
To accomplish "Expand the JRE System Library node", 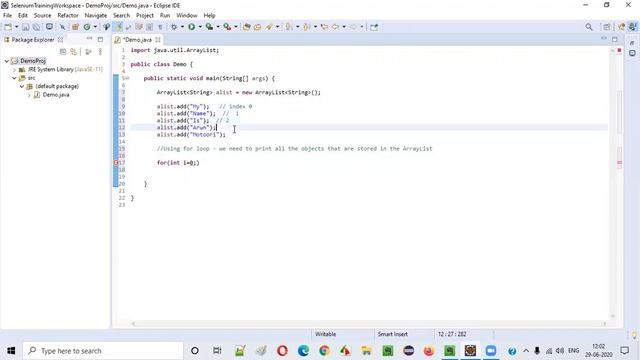I will point(14,69).
